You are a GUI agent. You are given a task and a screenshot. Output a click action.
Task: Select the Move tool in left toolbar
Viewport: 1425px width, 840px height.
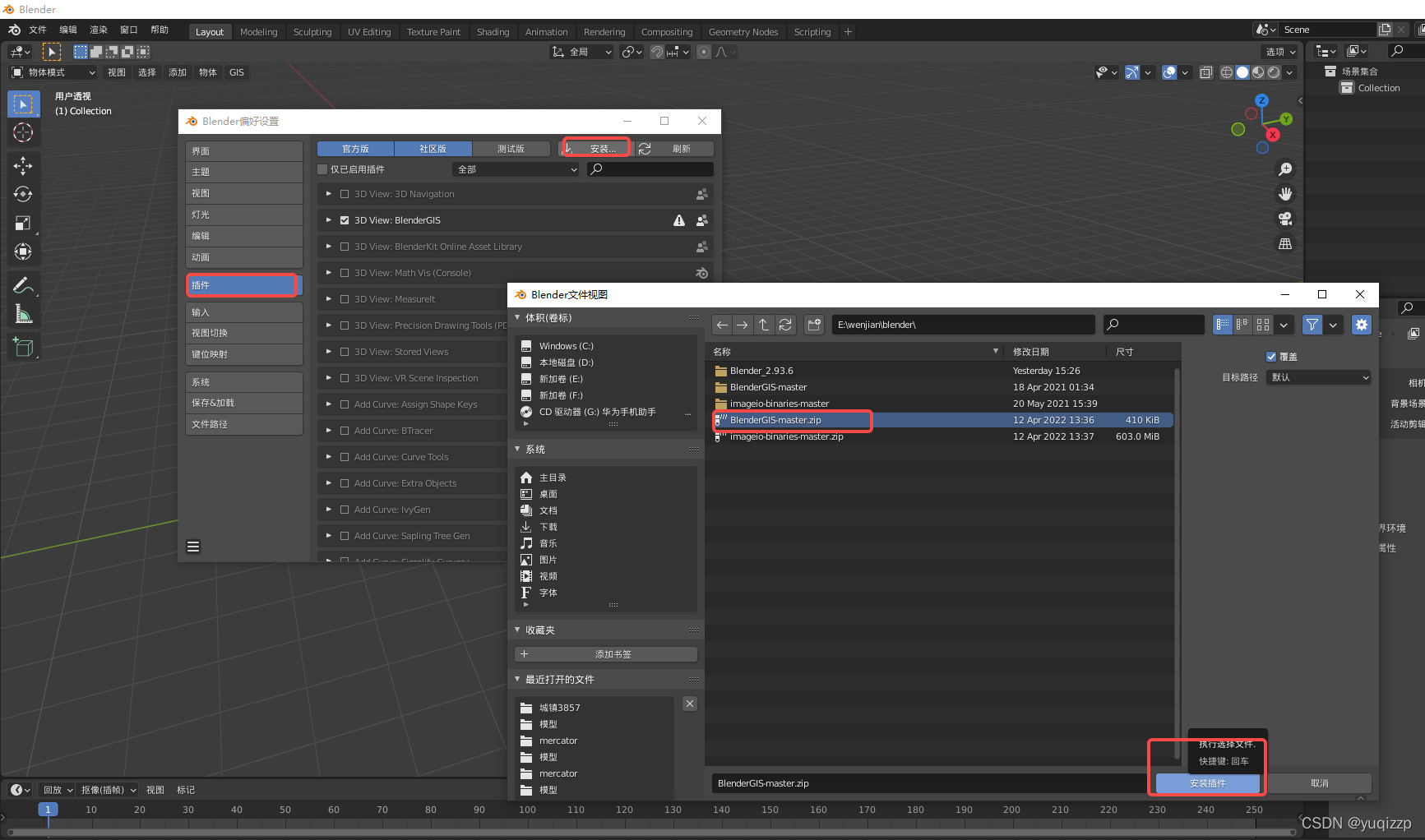[23, 166]
